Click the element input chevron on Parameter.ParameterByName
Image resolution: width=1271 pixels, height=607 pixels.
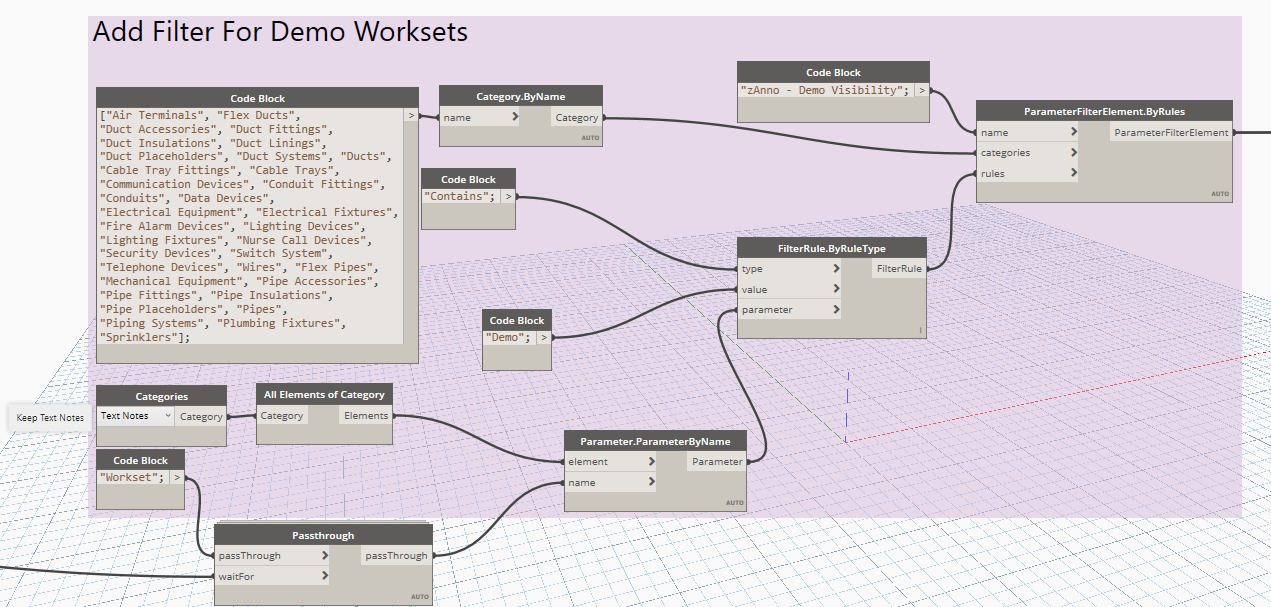(651, 462)
